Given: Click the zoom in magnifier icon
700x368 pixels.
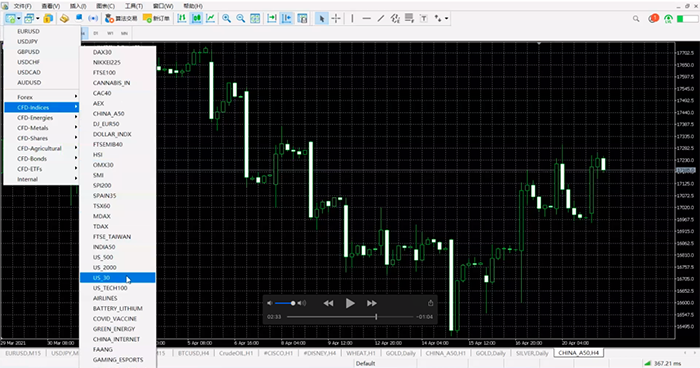Looking at the screenshot, I should pyautogui.click(x=226, y=18).
